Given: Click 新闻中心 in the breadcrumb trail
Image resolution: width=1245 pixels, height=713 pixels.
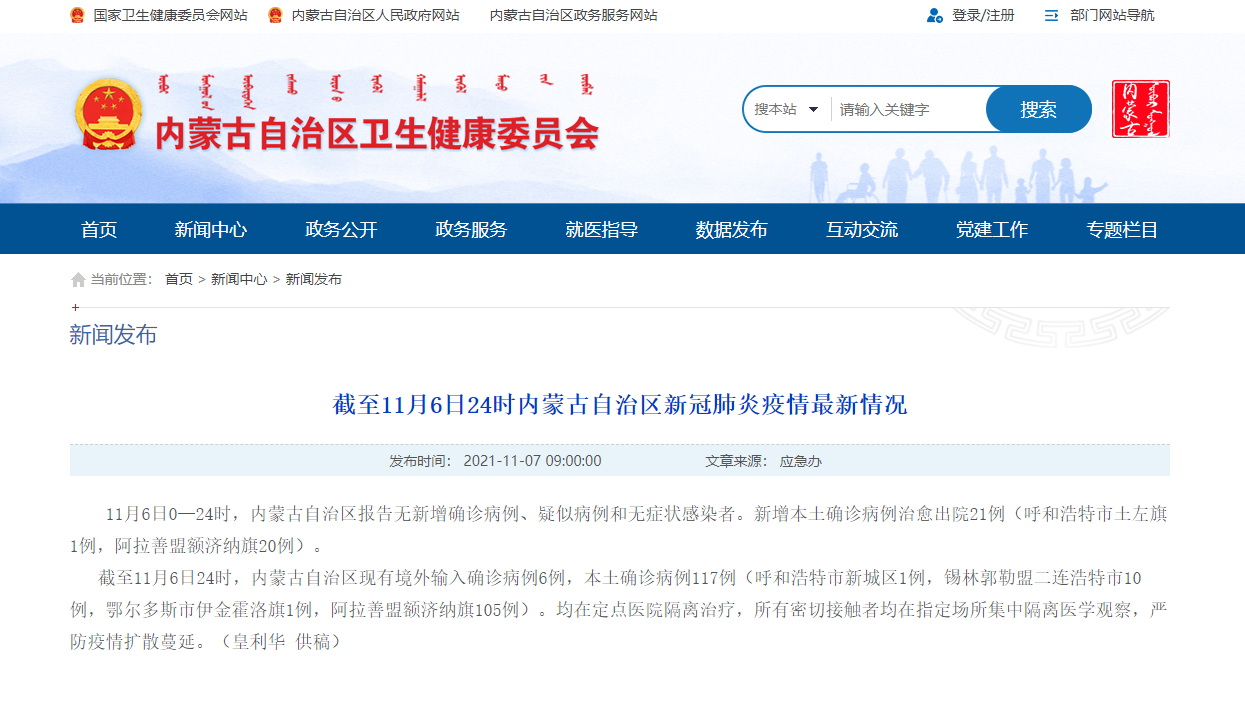Looking at the screenshot, I should tap(239, 279).
